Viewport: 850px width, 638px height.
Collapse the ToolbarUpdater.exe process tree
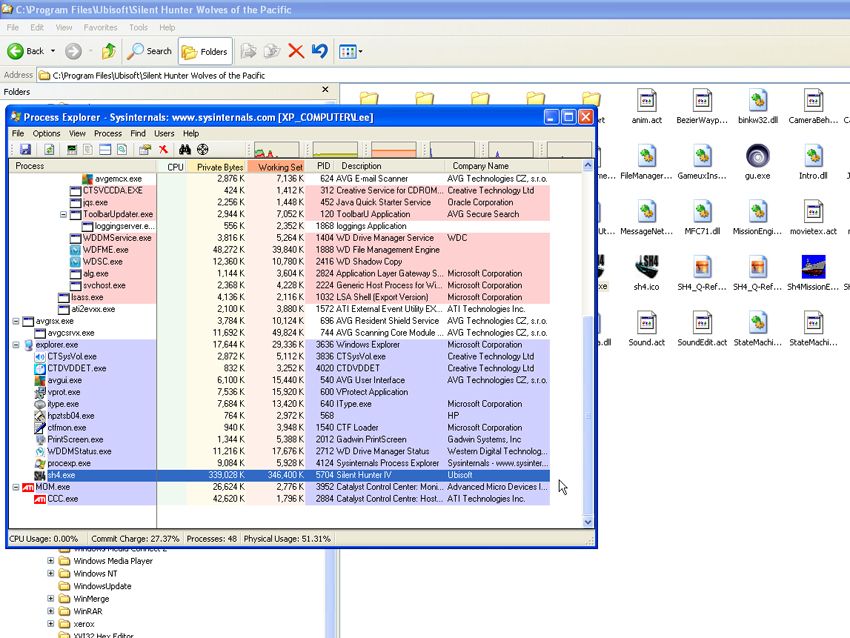pos(63,214)
